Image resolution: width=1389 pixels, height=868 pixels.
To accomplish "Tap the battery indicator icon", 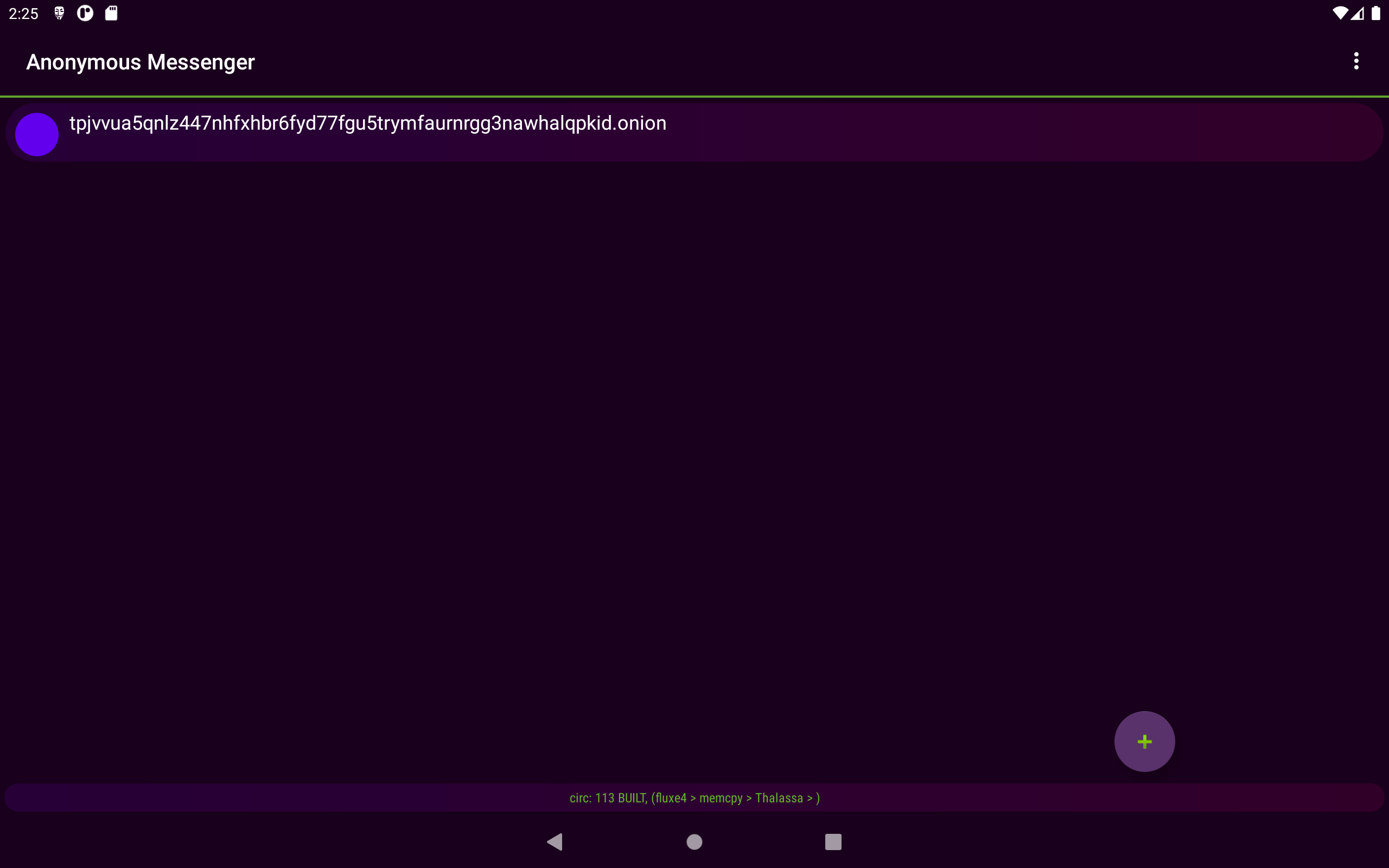I will pos(1376,13).
